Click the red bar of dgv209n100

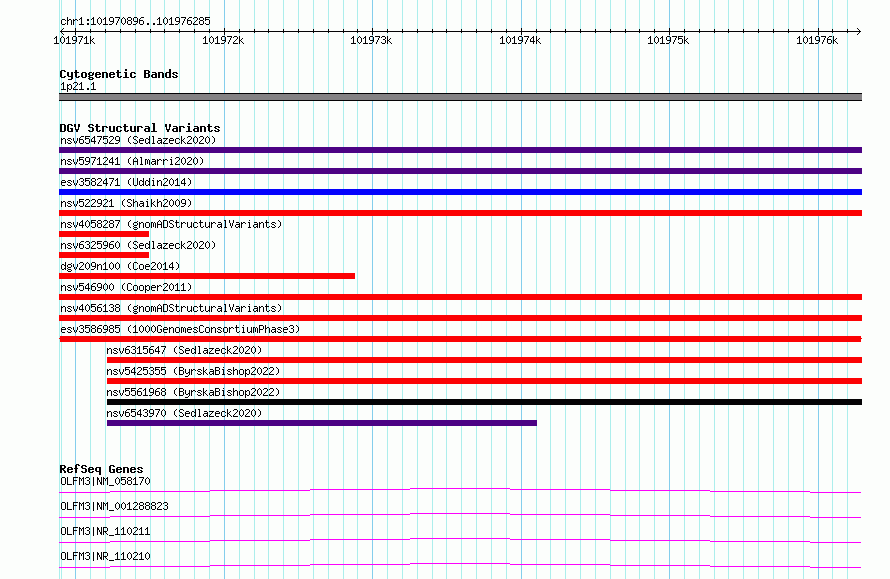pos(207,276)
